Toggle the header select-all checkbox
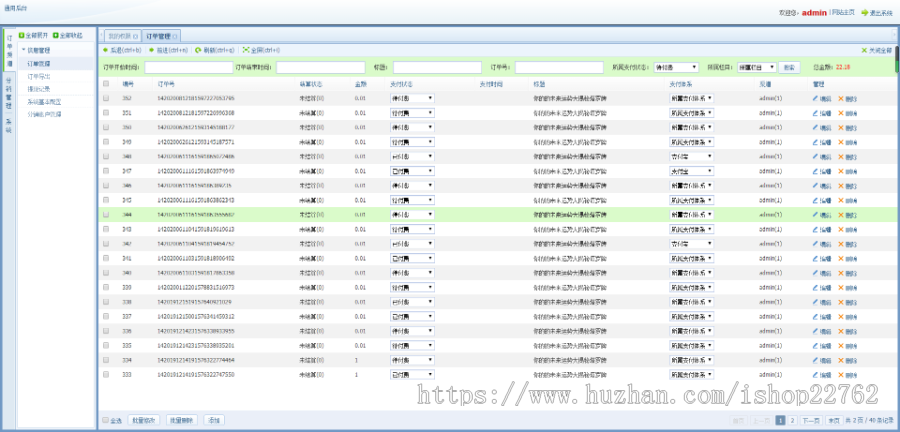This screenshot has height=432, width=900. click(106, 84)
